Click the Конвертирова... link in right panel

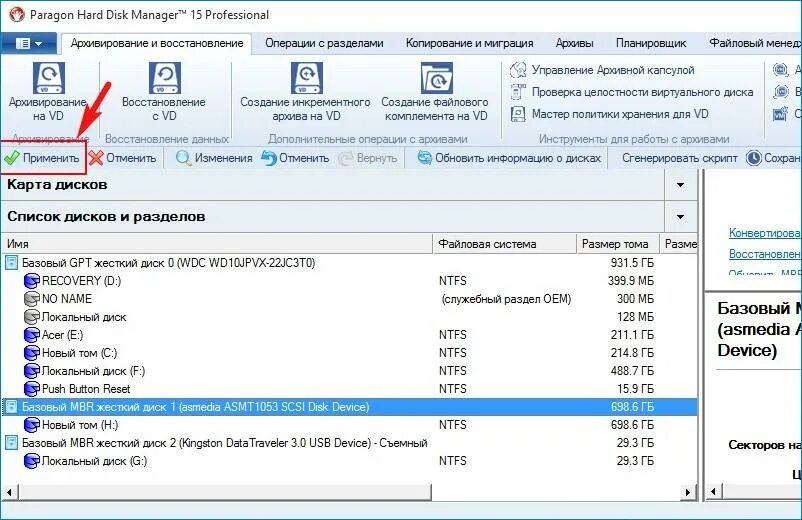765,233
